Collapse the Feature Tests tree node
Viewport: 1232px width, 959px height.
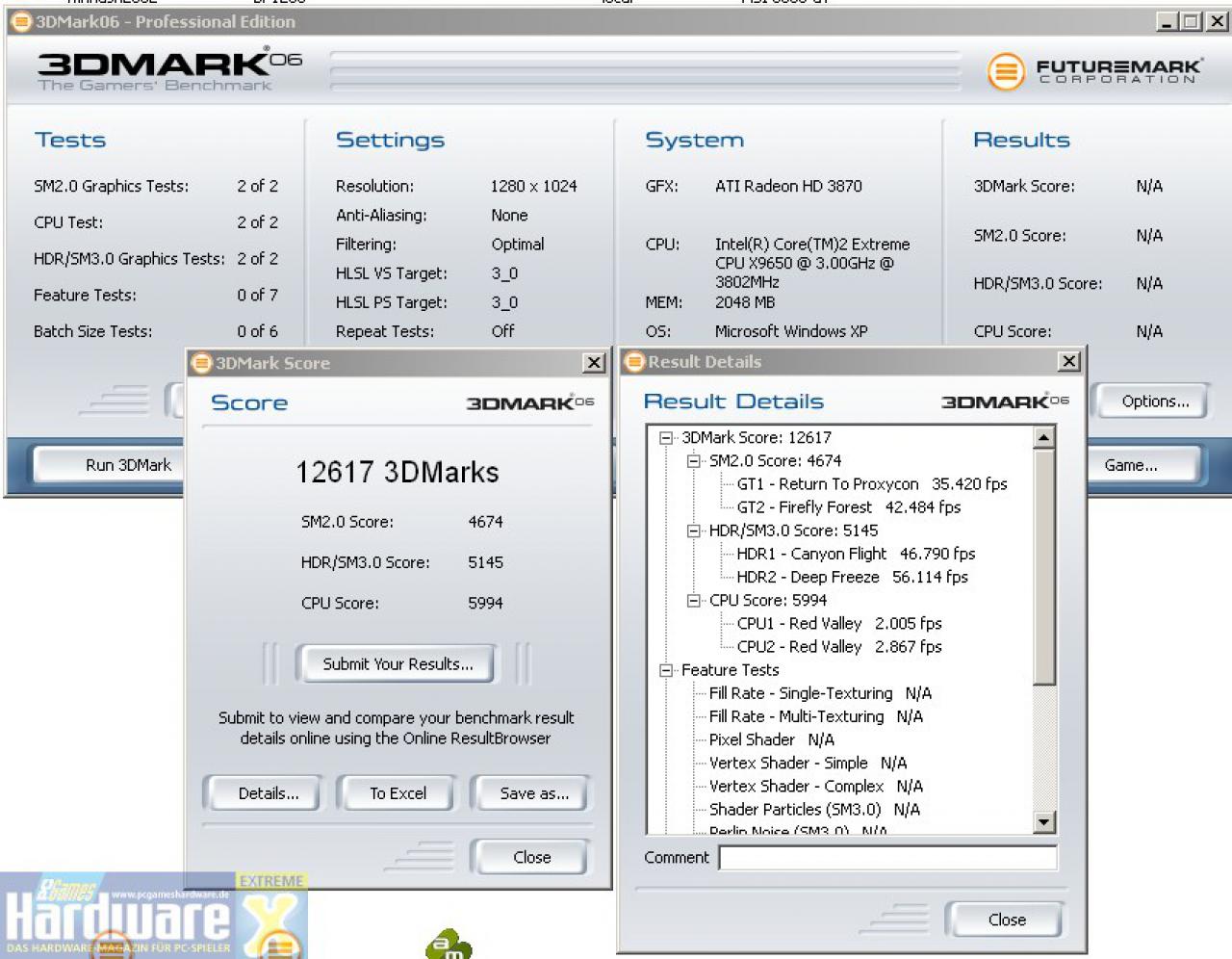pyautogui.click(x=665, y=670)
